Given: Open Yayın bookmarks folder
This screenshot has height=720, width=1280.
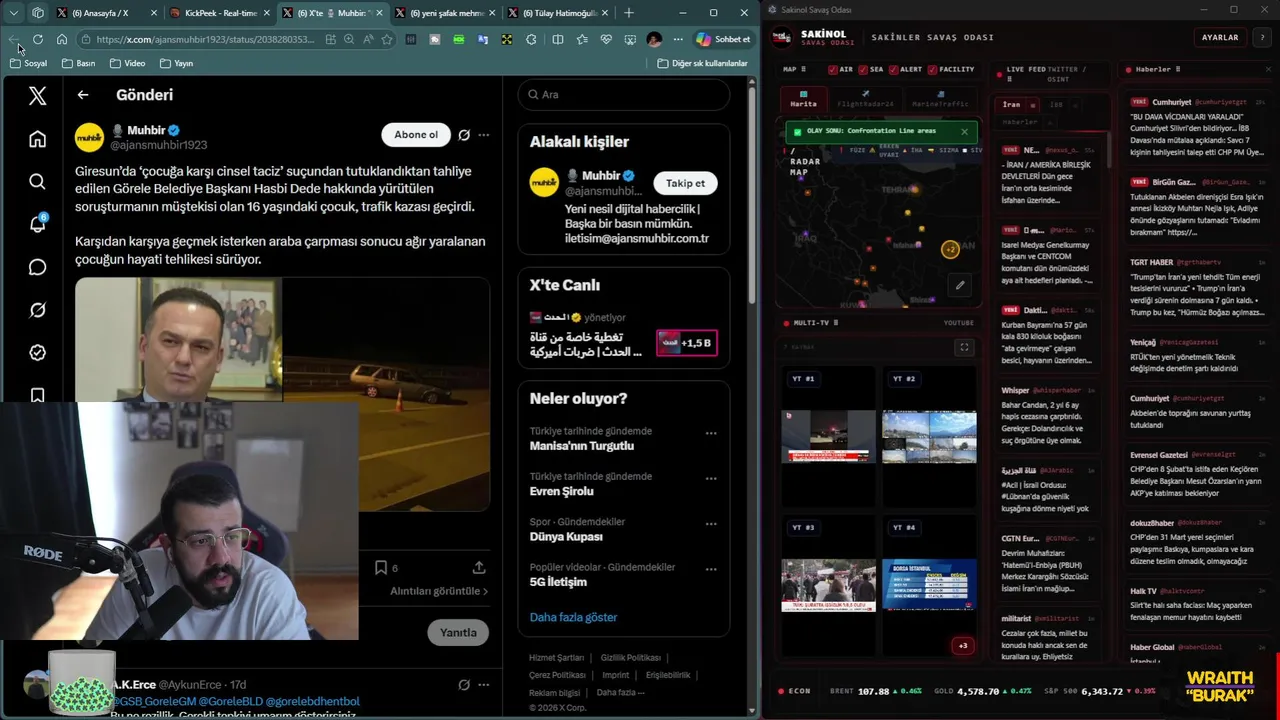Looking at the screenshot, I should 176,63.
